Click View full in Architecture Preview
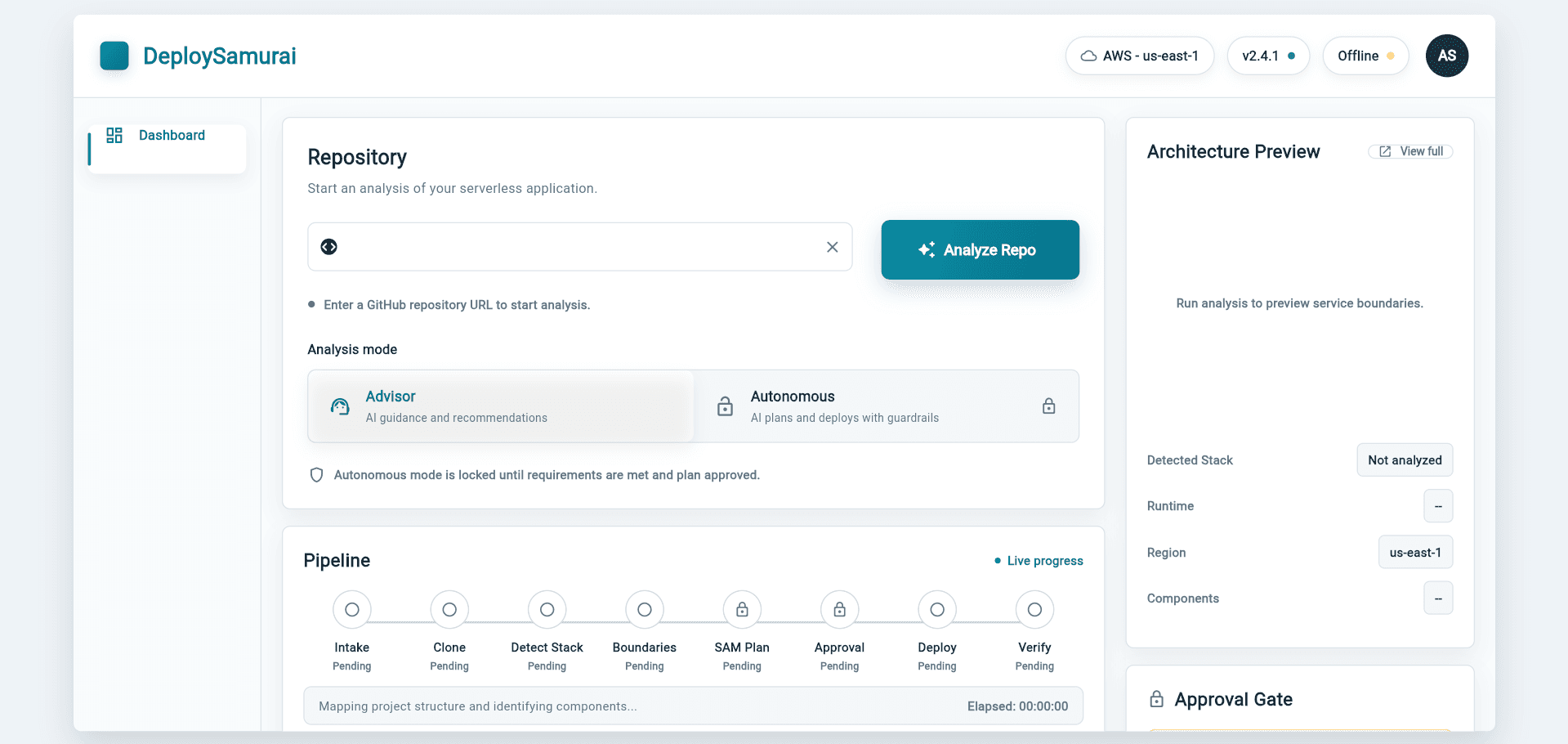The width and height of the screenshot is (1568, 744). coord(1410,151)
